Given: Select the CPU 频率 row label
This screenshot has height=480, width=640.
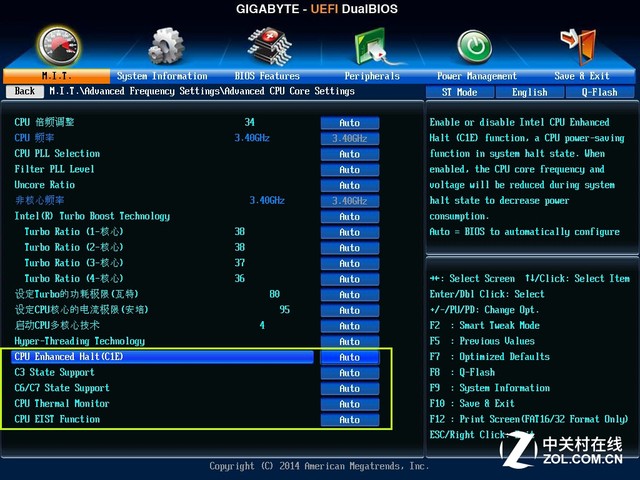Looking at the screenshot, I should click(x=34, y=138).
